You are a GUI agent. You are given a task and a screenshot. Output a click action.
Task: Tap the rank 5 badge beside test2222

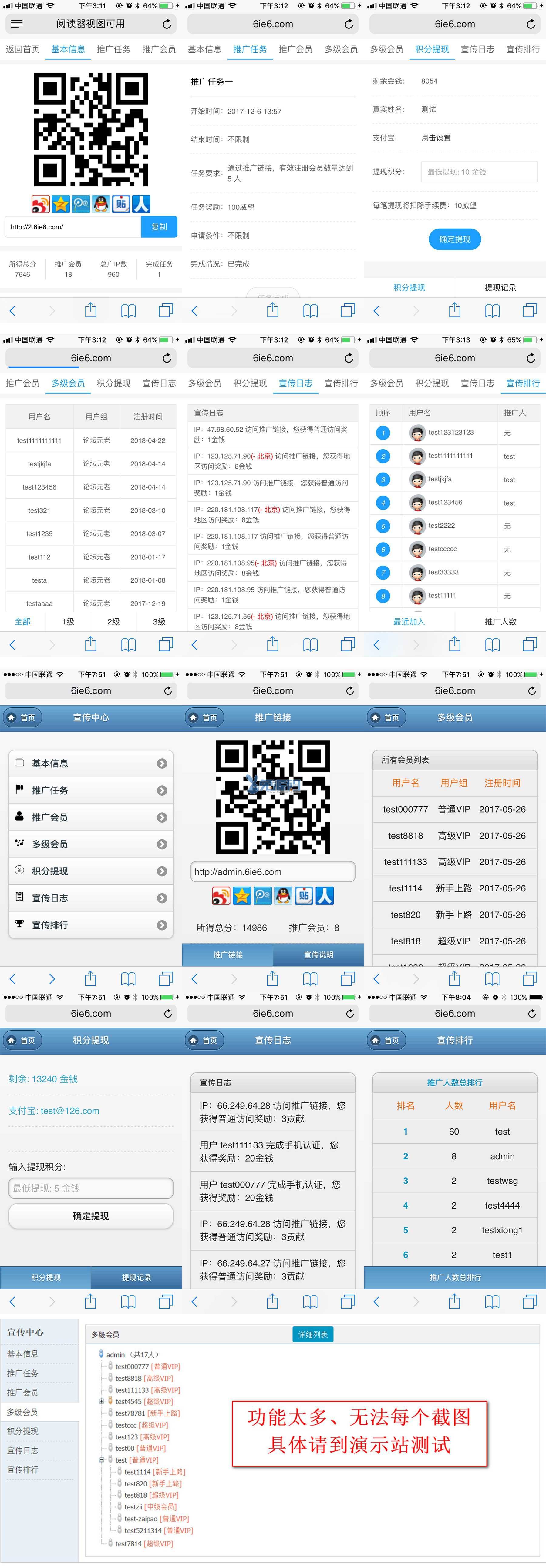tap(383, 526)
